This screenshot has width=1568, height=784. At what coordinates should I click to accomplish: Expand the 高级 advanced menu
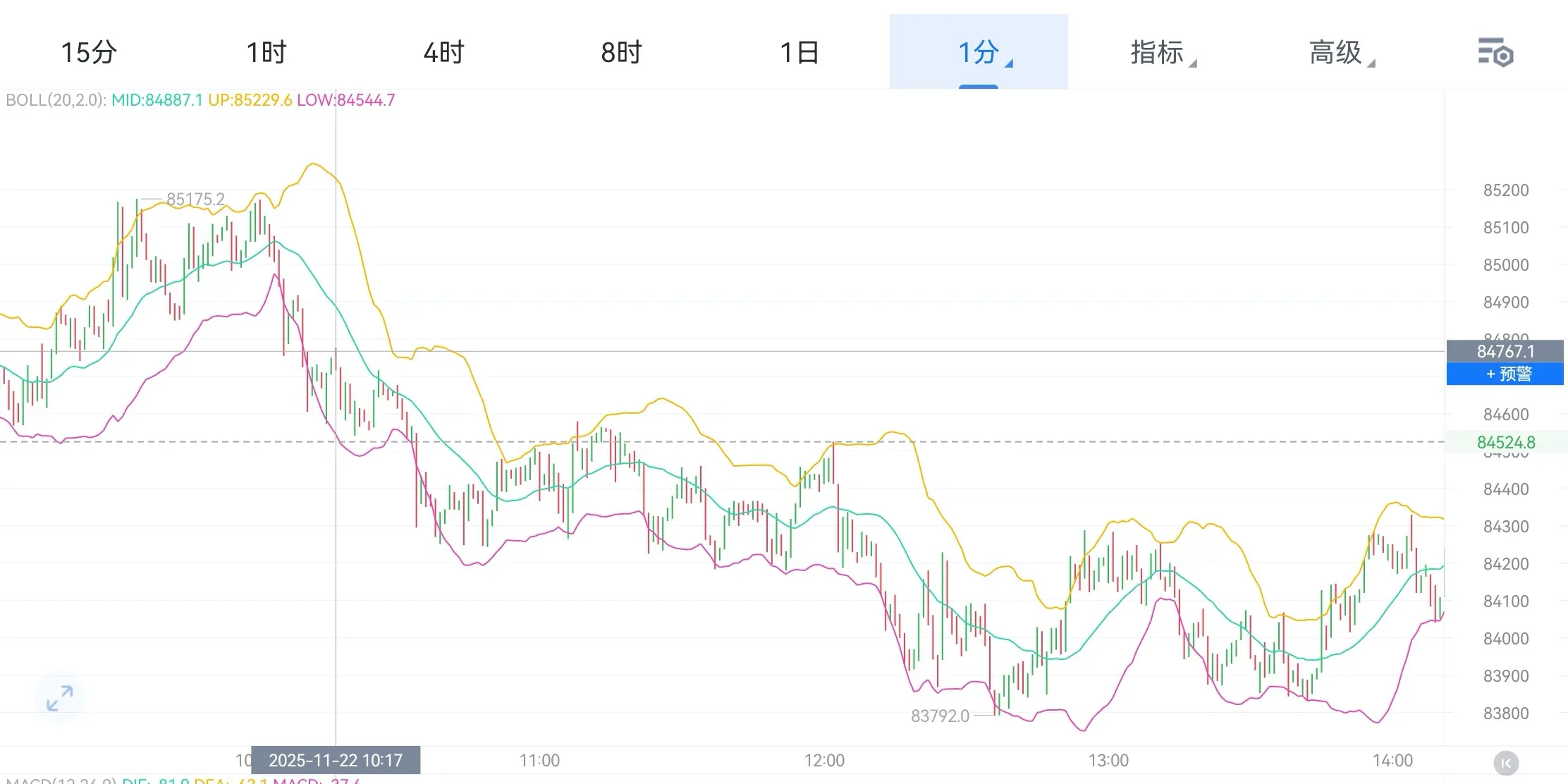(1336, 53)
